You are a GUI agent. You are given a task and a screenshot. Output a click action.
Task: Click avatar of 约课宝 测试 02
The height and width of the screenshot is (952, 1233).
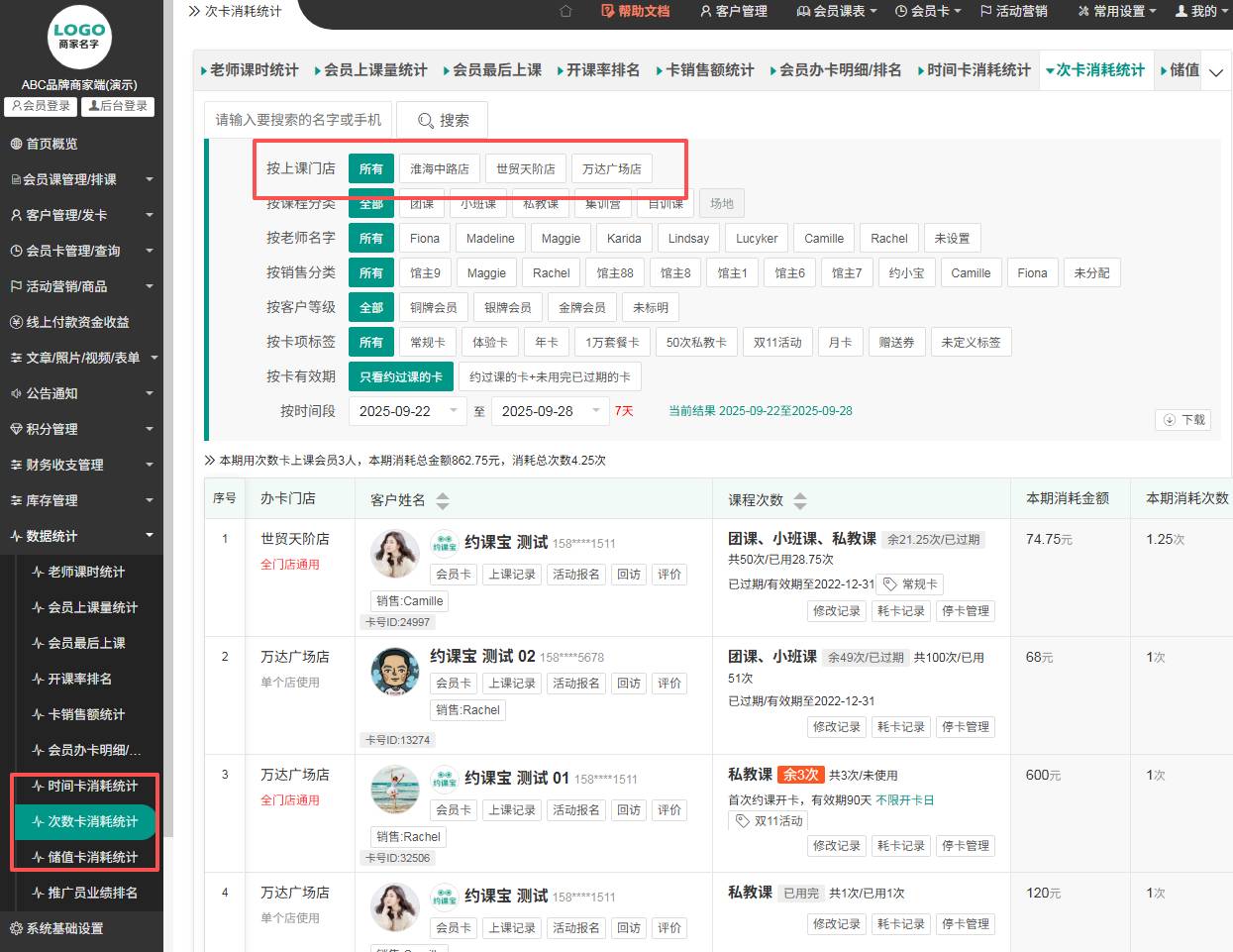394,671
